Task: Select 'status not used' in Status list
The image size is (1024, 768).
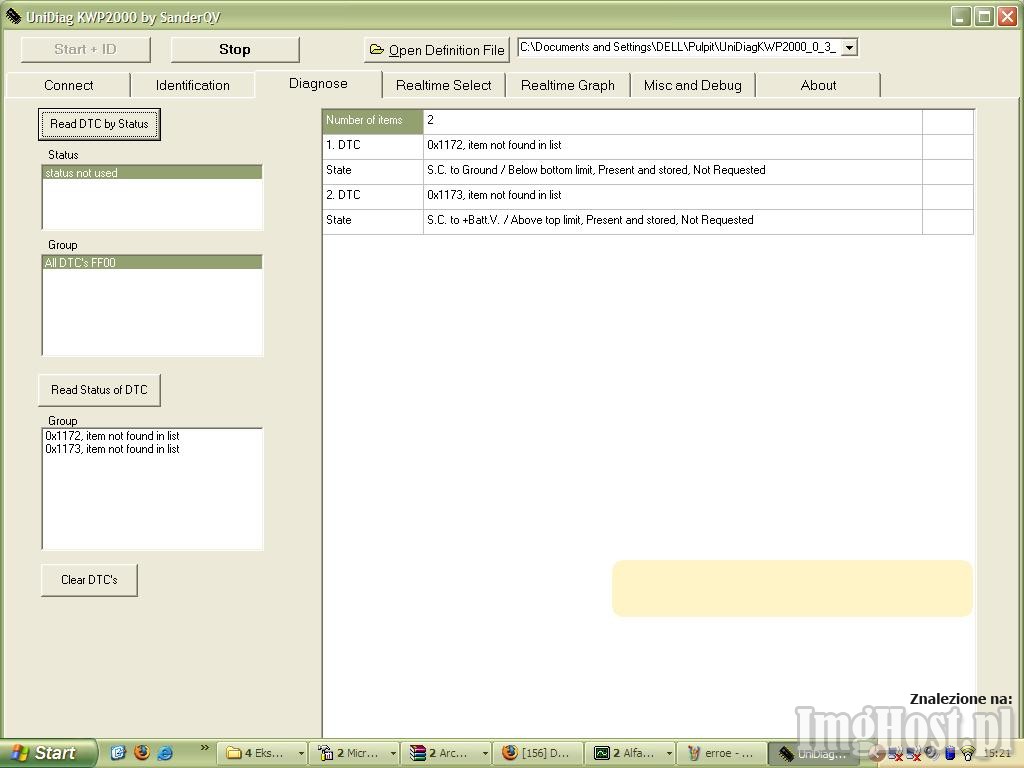Action: tap(152, 173)
